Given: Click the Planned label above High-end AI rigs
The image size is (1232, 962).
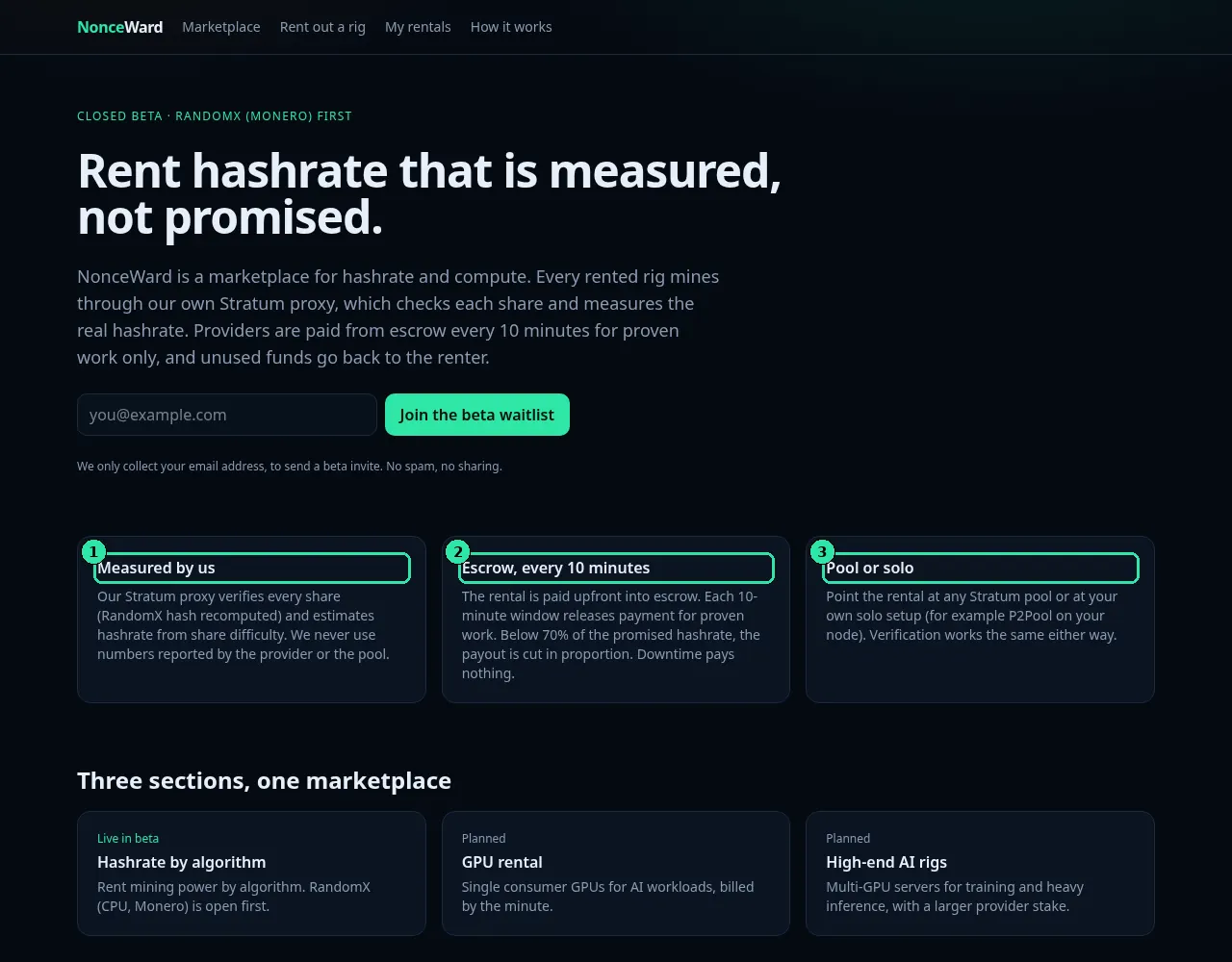Looking at the screenshot, I should click(x=848, y=838).
